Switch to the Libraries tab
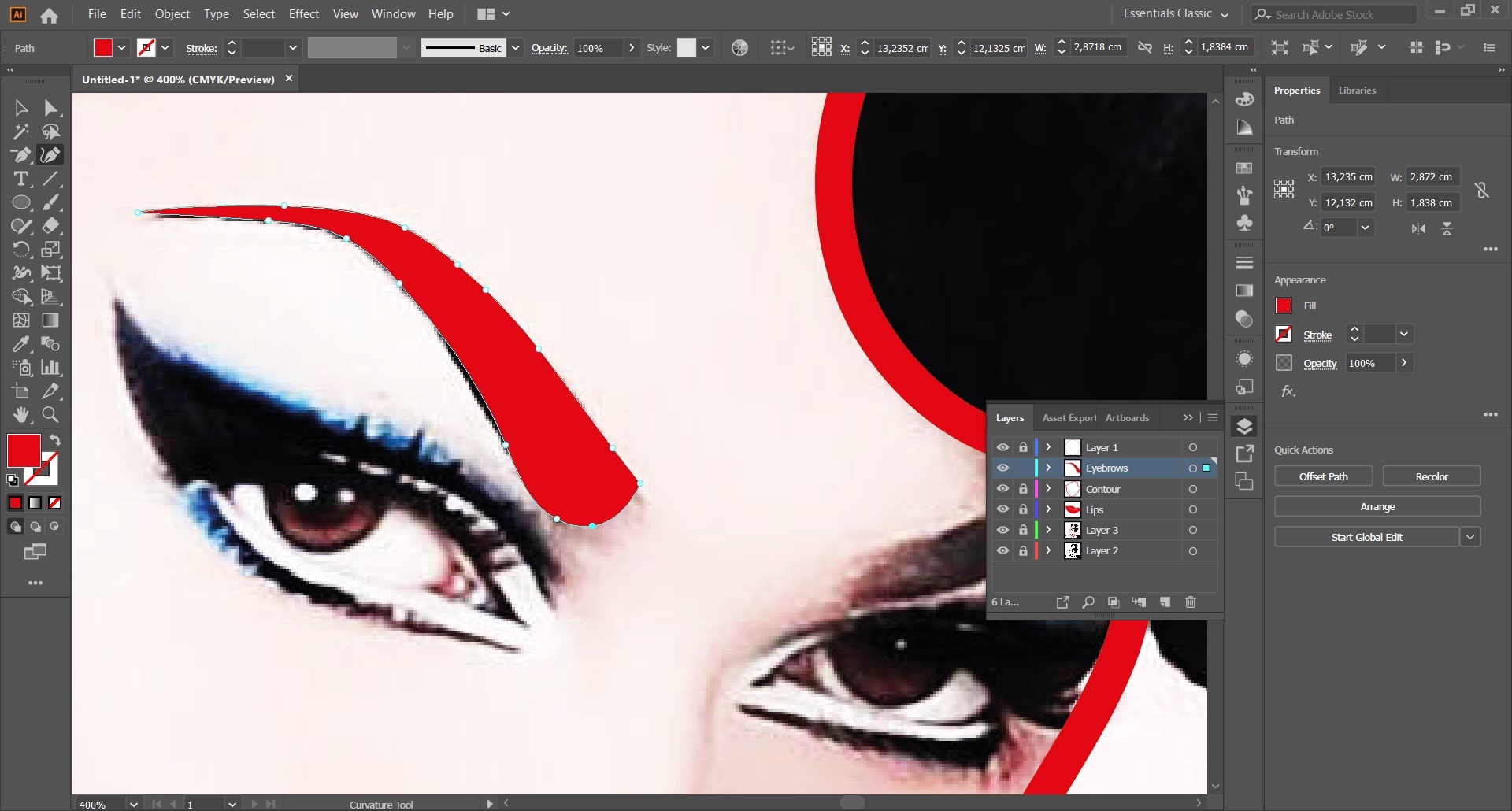The height and width of the screenshot is (811, 1512). (1357, 91)
